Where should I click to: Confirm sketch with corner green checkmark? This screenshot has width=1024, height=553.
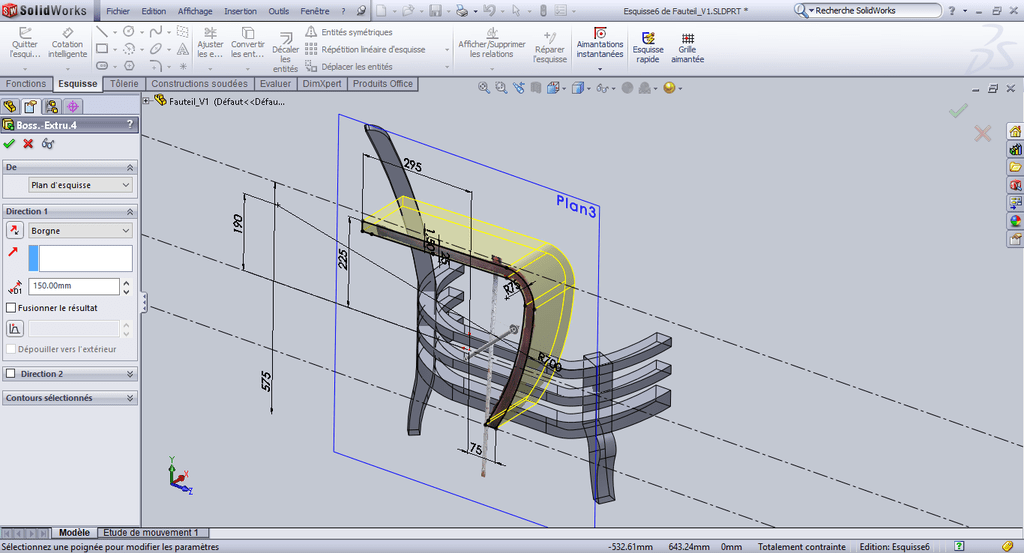[x=958, y=111]
